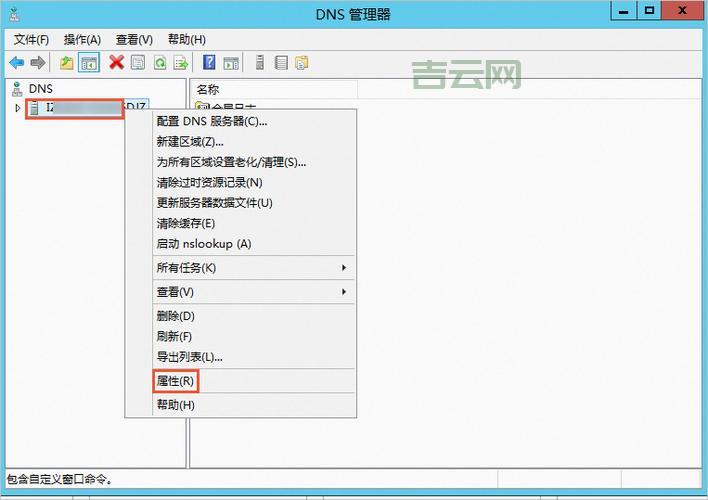Open Help with the blue question icon
Screen dimensions: 708x500
click(x=209, y=62)
